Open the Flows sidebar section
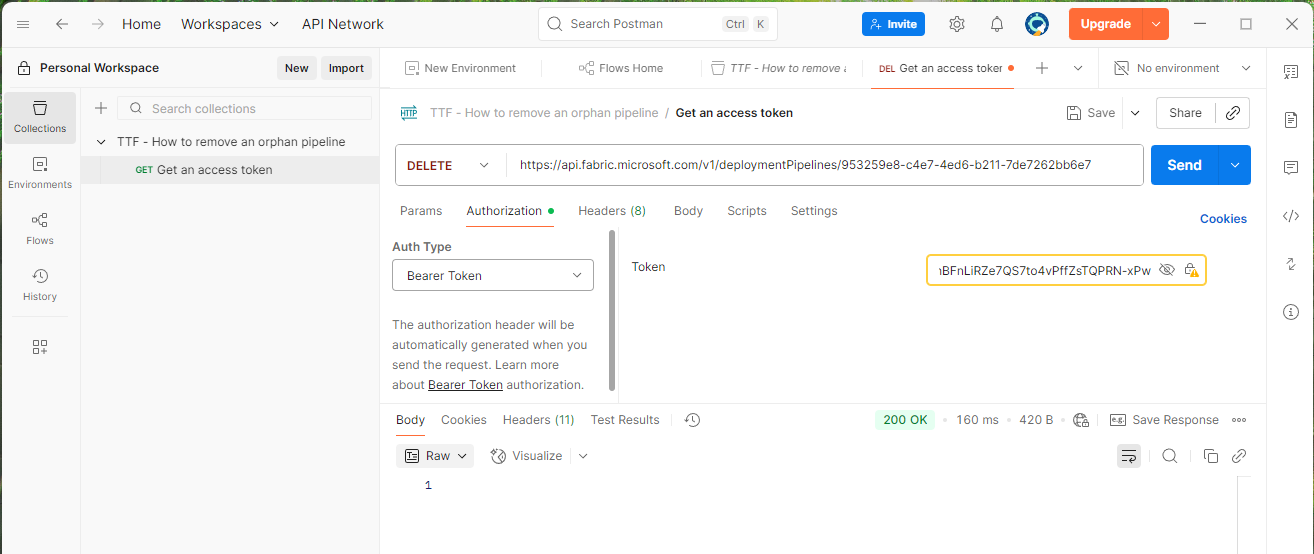Image resolution: width=1314 pixels, height=554 pixels. pyautogui.click(x=40, y=229)
